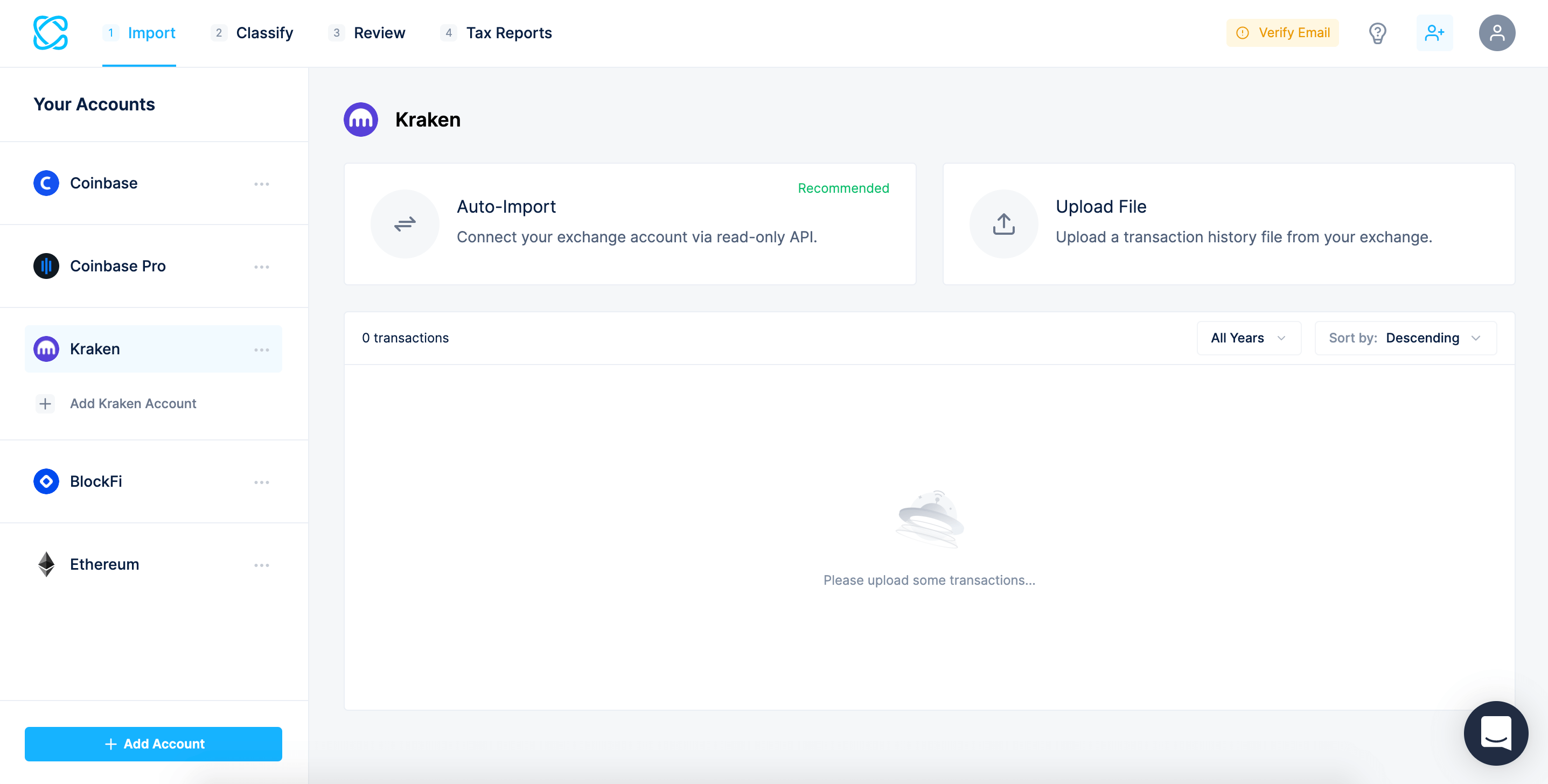The height and width of the screenshot is (784, 1548).
Task: Click Add Kraken Account link
Action: click(133, 403)
